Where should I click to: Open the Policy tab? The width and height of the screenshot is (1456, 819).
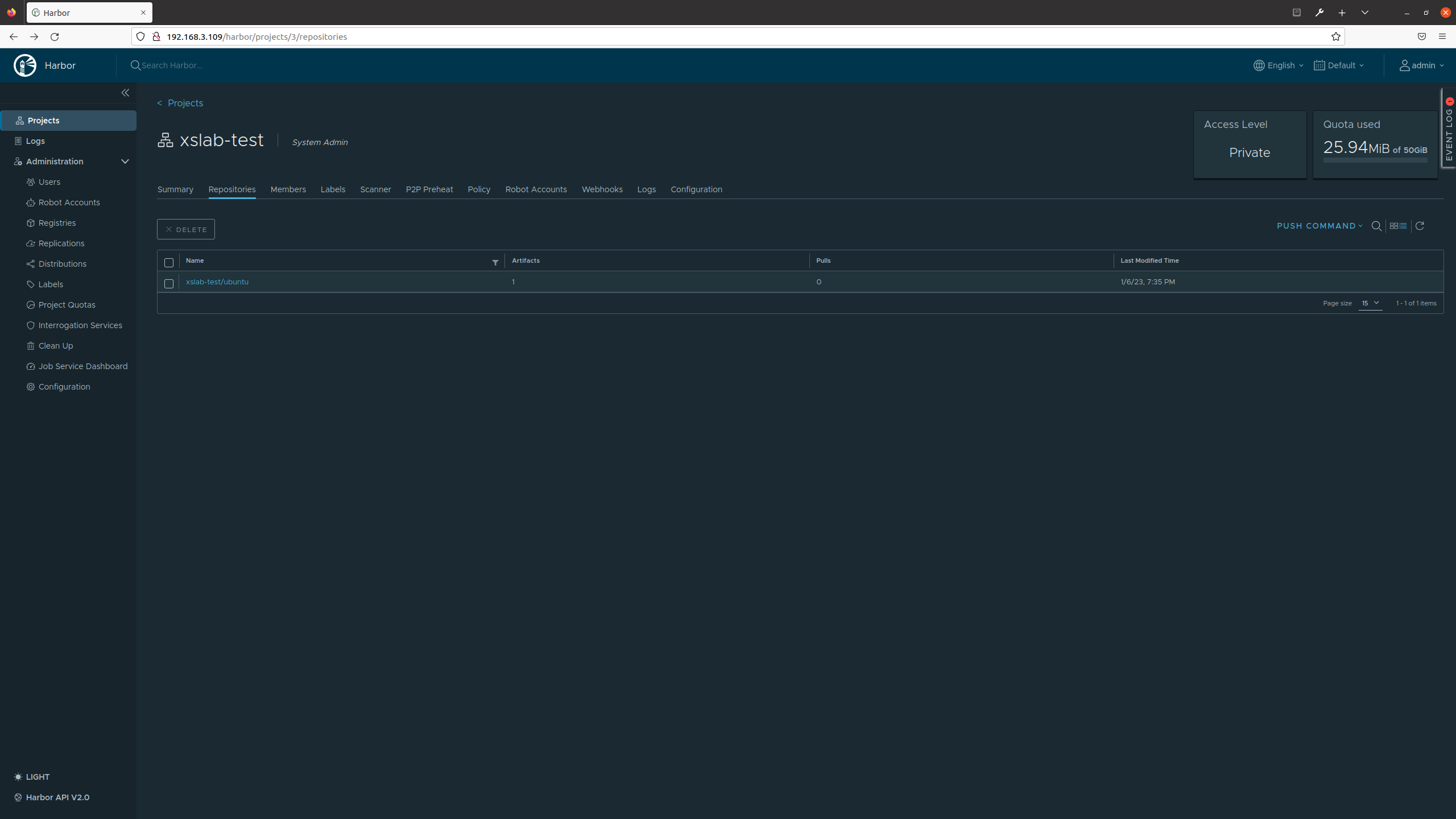coord(479,189)
